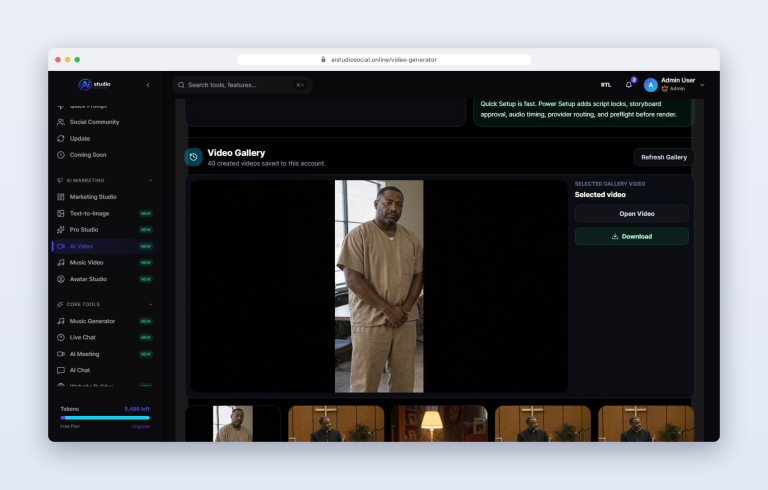Screen dimensions: 768x490
Task: Click the Upgrade link under Tokens
Action: [141, 426]
